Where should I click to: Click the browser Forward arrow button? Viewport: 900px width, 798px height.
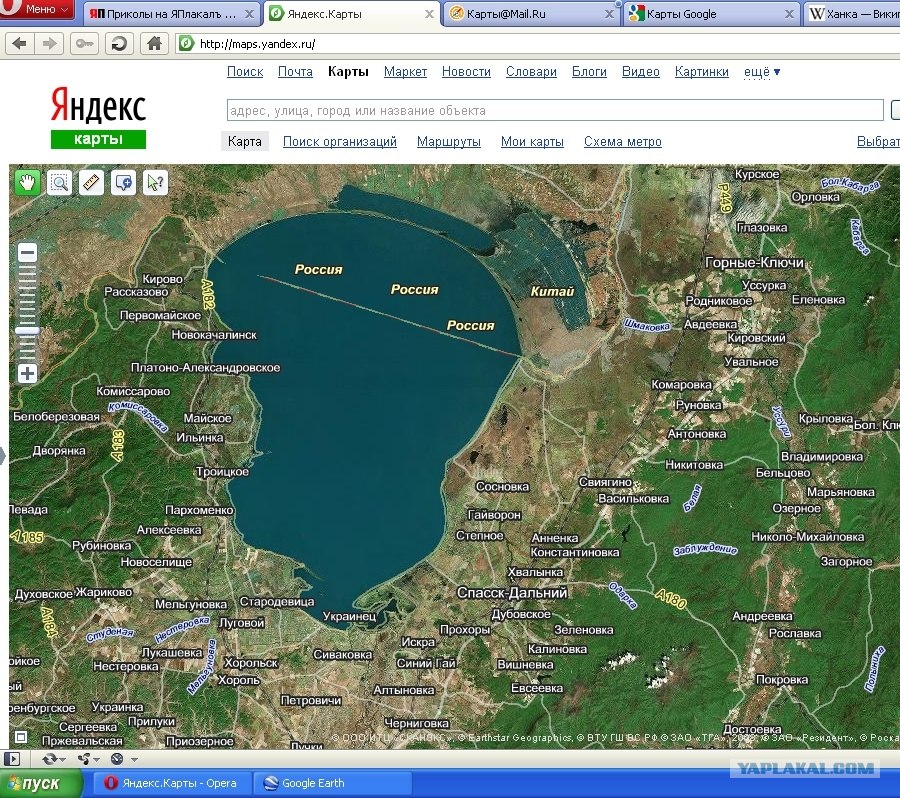[49, 44]
